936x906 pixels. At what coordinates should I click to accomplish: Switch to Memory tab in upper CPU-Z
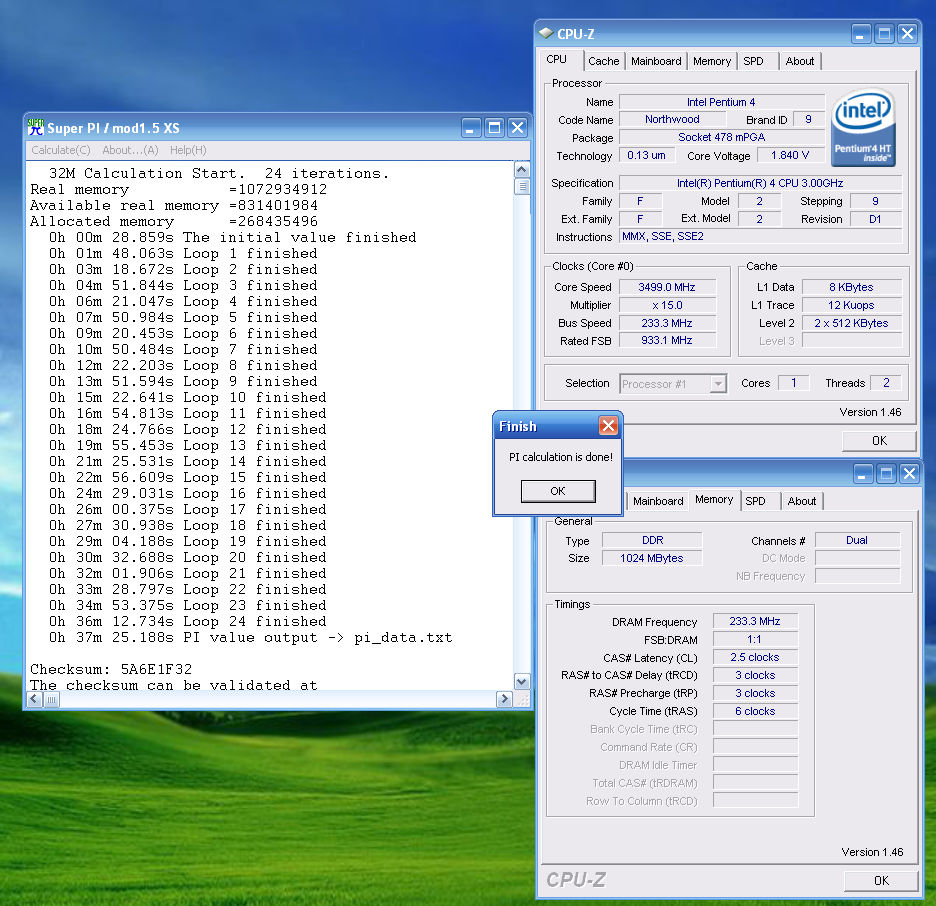point(712,61)
